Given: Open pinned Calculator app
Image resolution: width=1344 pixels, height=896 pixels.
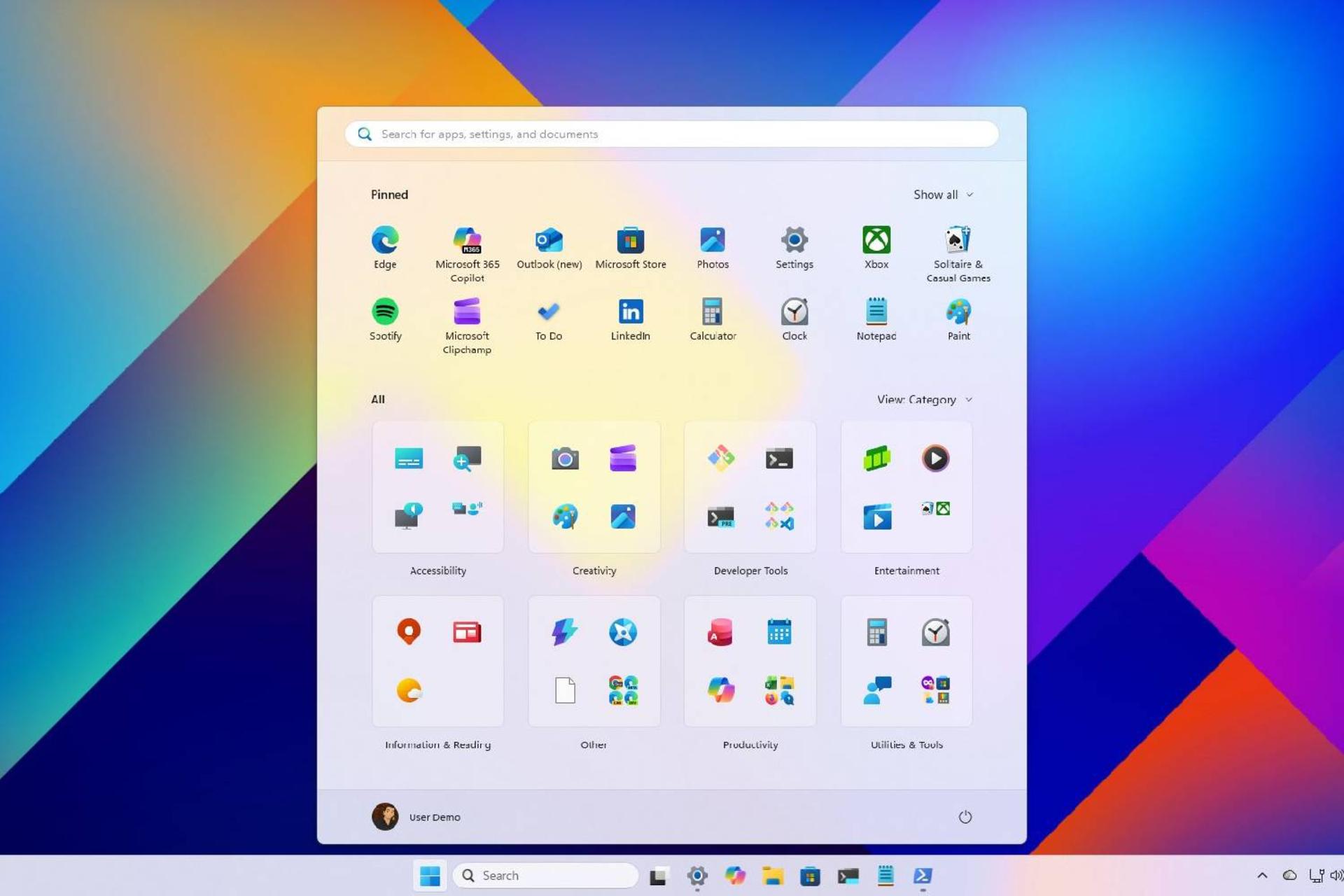Looking at the screenshot, I should pyautogui.click(x=712, y=312).
